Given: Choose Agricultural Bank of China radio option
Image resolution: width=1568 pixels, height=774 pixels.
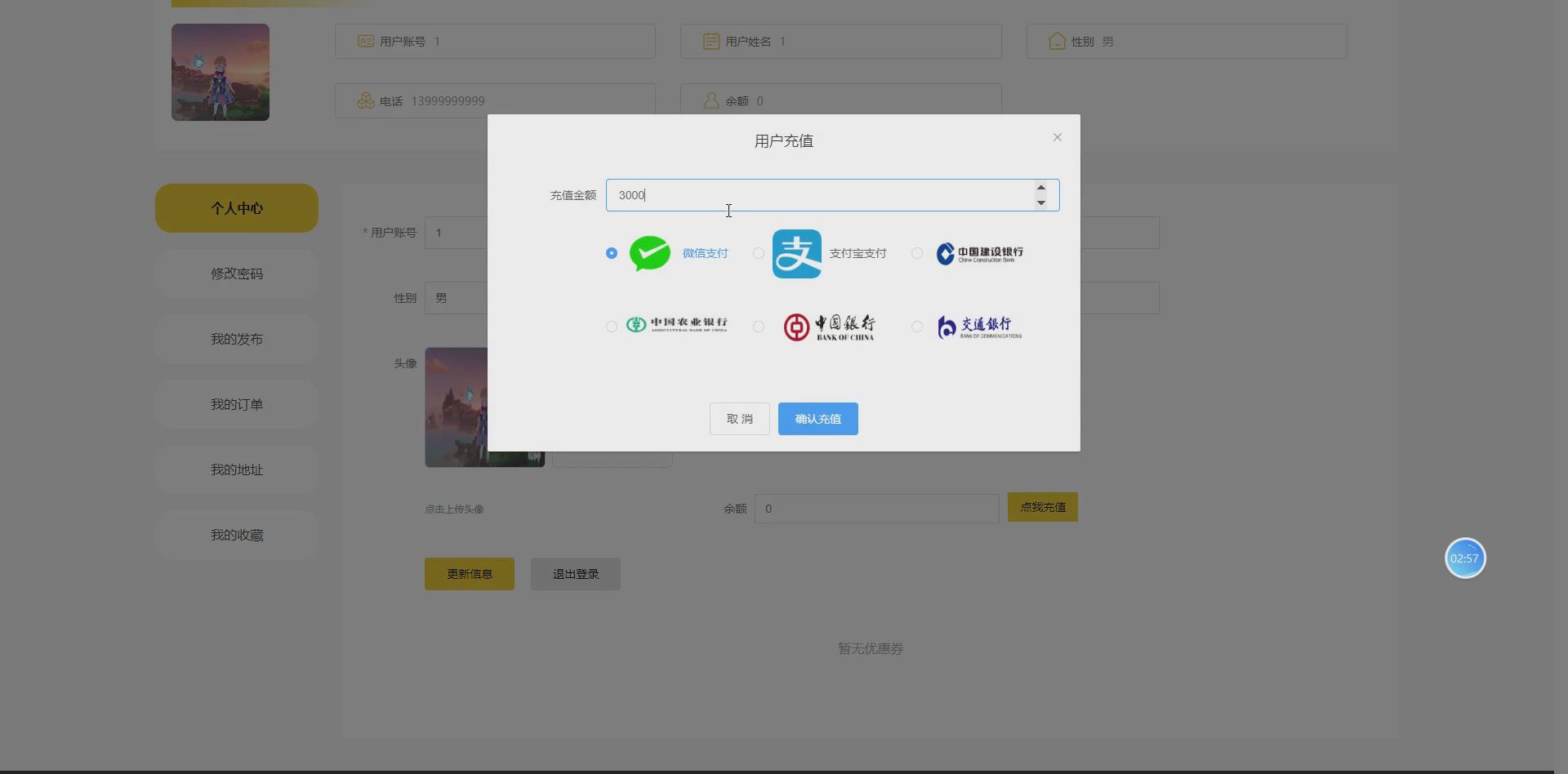Looking at the screenshot, I should (612, 327).
